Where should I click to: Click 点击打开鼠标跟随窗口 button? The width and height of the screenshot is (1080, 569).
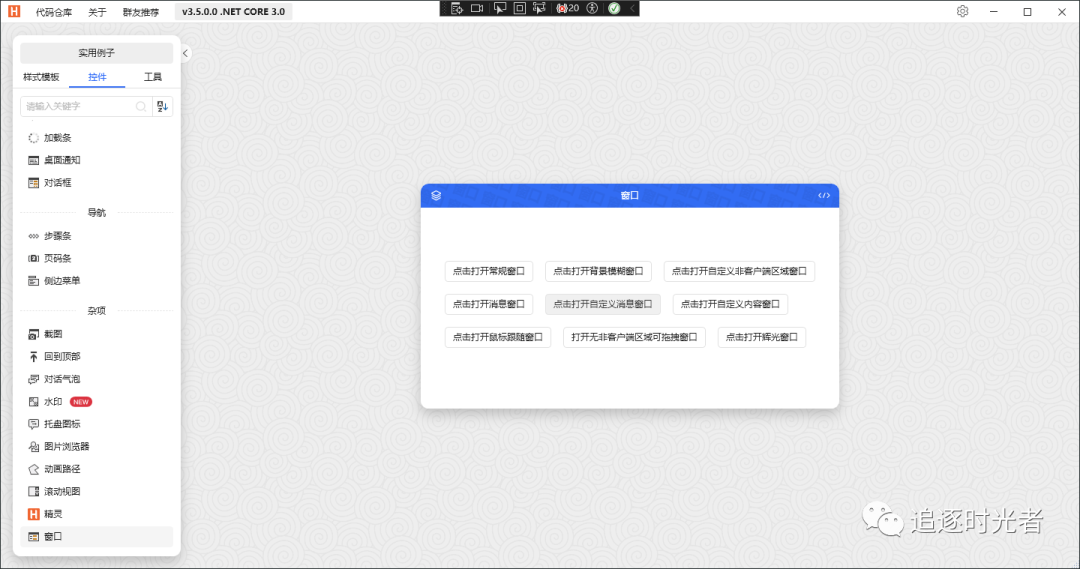(497, 337)
